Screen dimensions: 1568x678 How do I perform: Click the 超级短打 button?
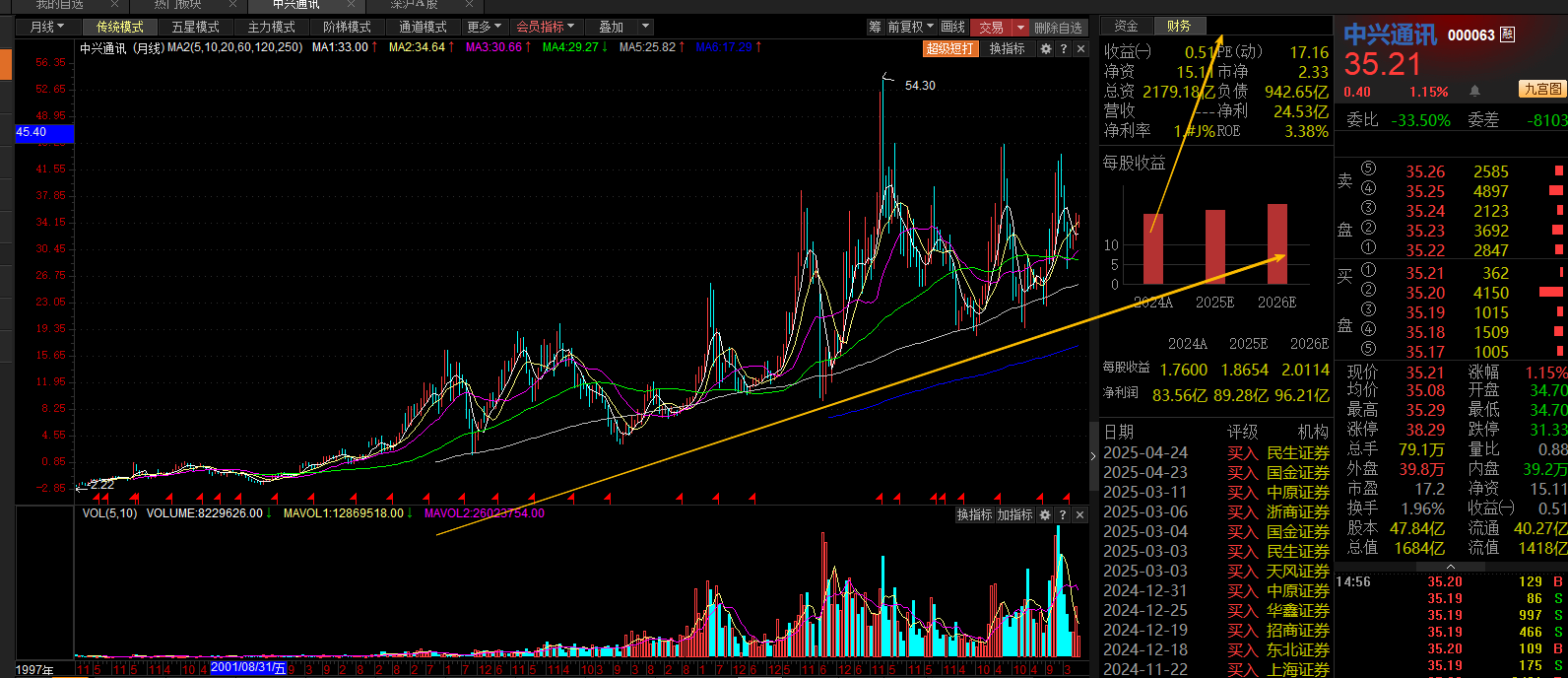[x=949, y=48]
